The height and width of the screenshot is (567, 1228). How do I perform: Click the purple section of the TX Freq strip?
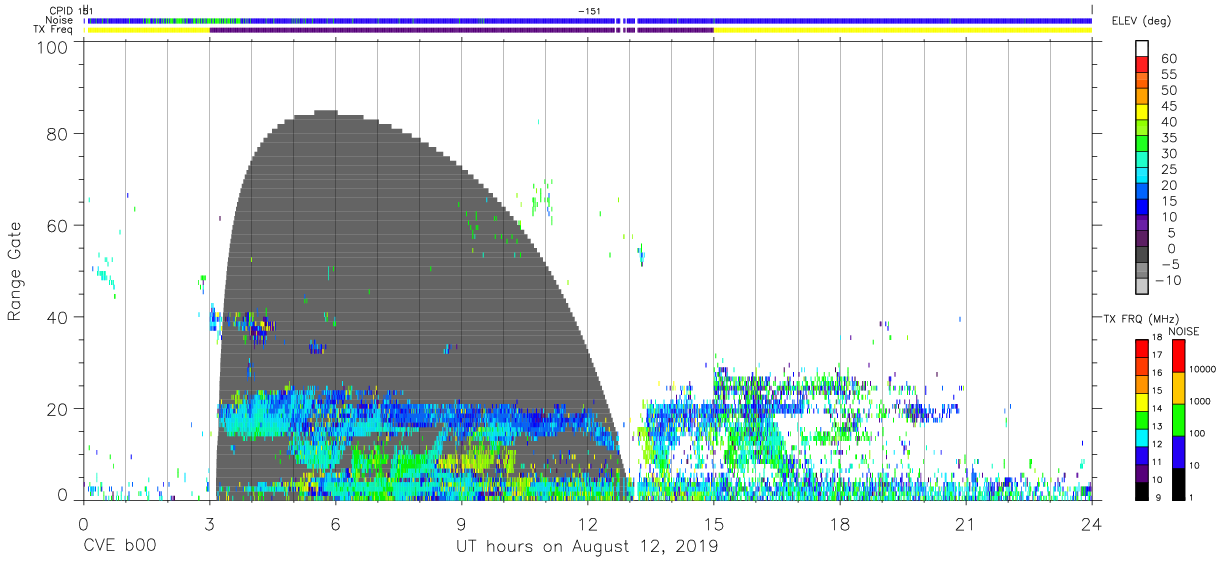461,30
